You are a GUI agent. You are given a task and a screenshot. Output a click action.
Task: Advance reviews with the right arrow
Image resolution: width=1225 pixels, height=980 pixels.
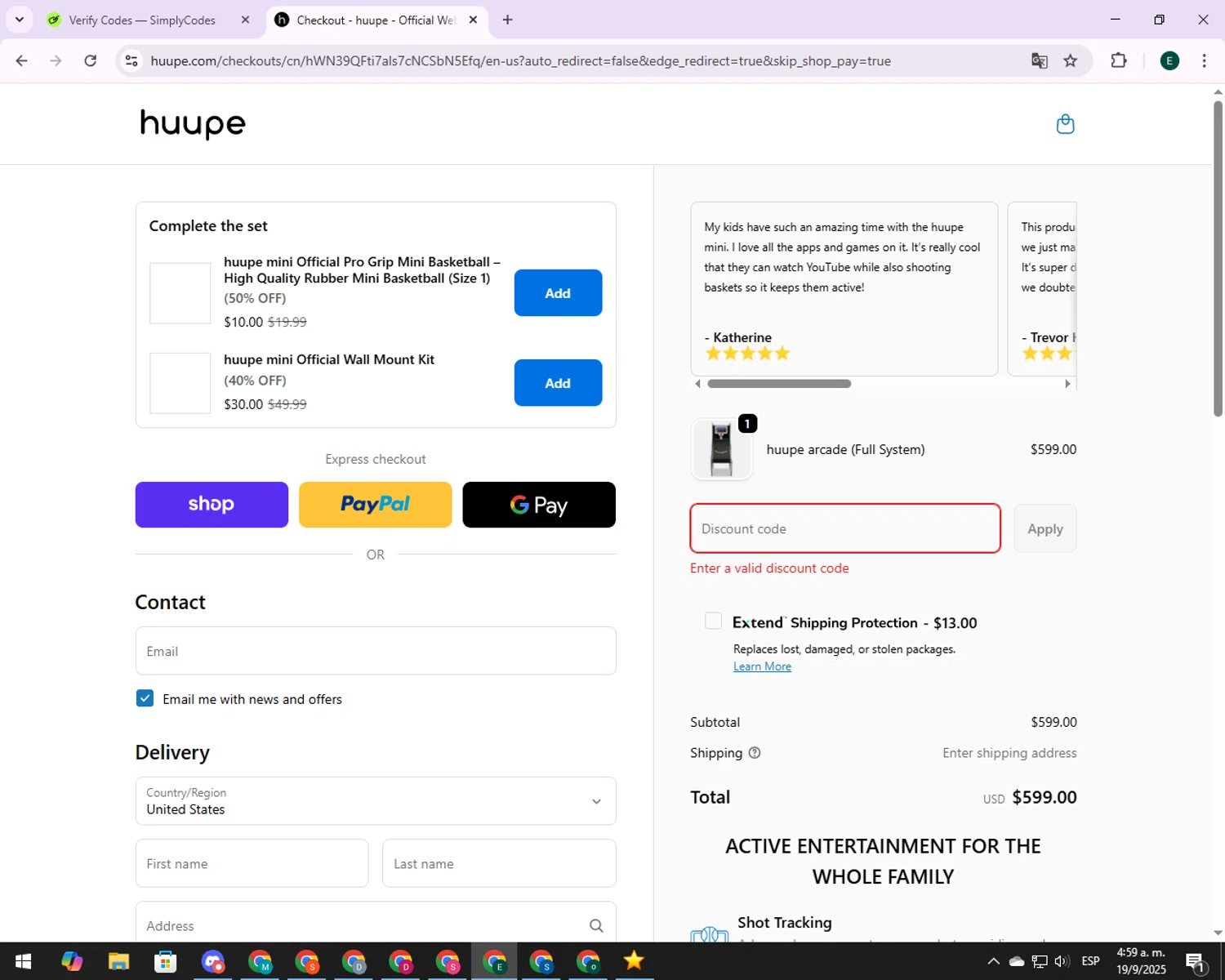pos(1067,384)
